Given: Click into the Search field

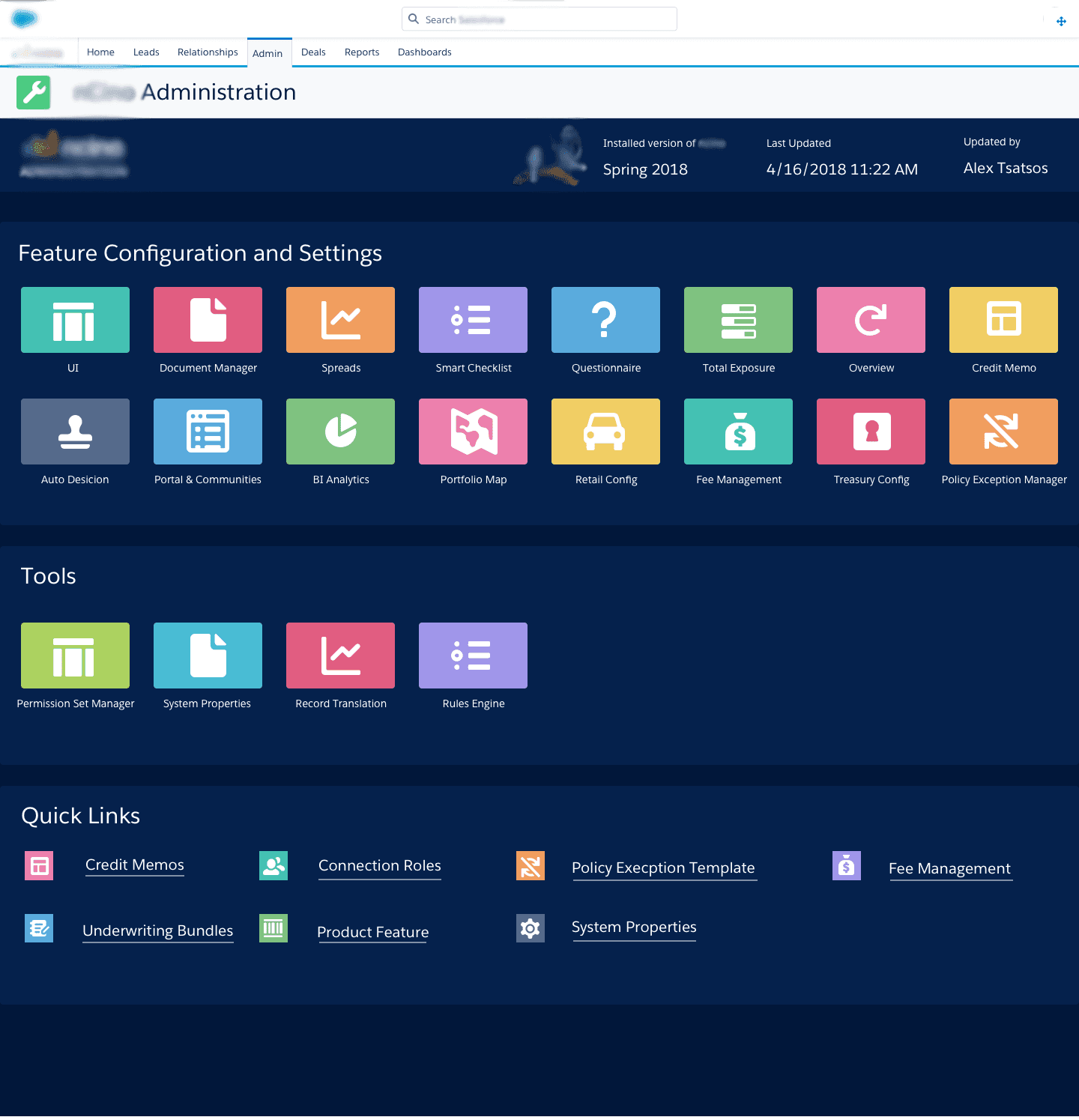Looking at the screenshot, I should pyautogui.click(x=539, y=19).
